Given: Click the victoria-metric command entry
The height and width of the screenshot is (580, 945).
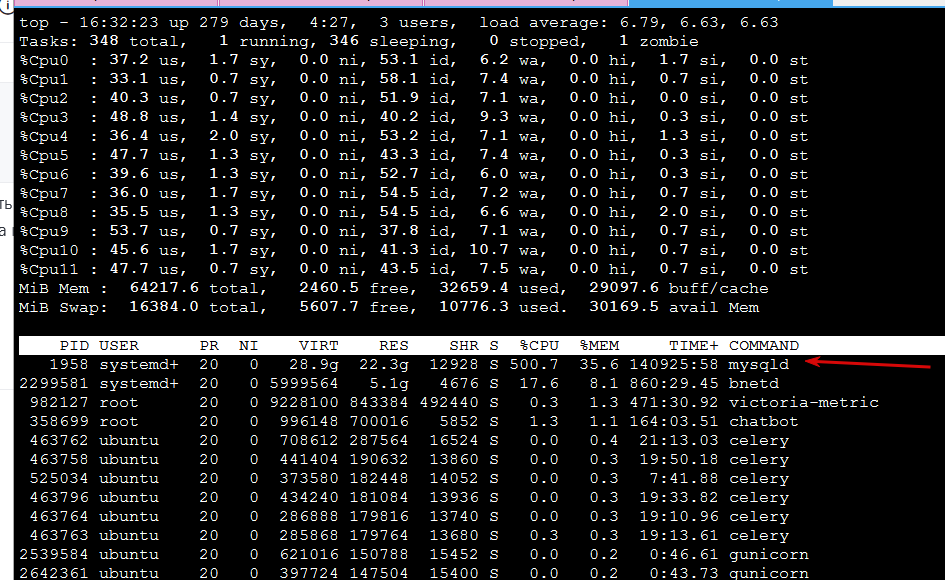Looking at the screenshot, I should point(803,402).
